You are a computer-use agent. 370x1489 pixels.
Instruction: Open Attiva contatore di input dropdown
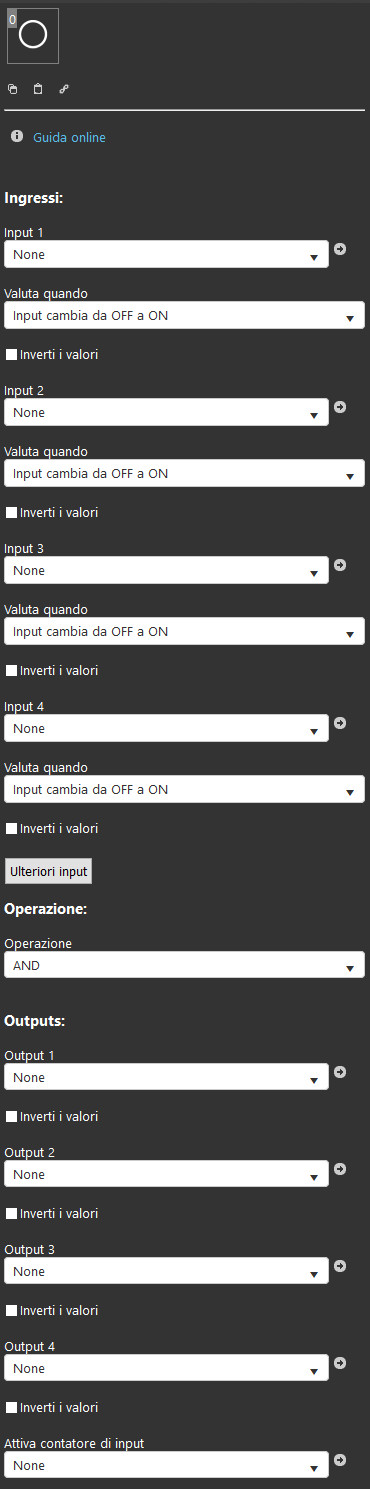pyautogui.click(x=166, y=1465)
